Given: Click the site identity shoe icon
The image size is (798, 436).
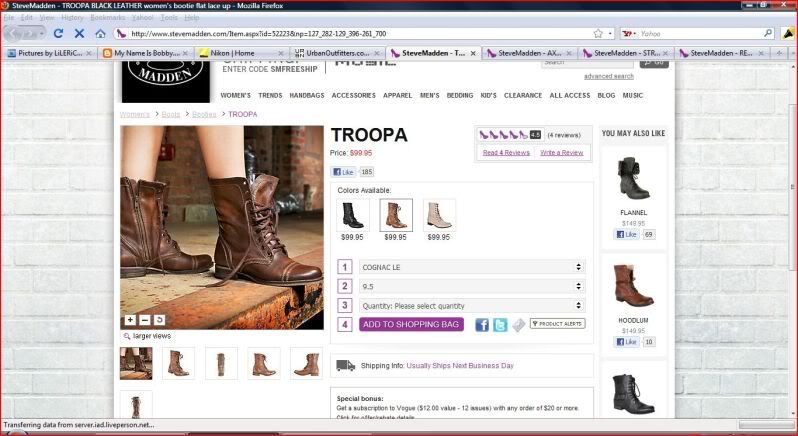Looking at the screenshot, I should [121, 34].
